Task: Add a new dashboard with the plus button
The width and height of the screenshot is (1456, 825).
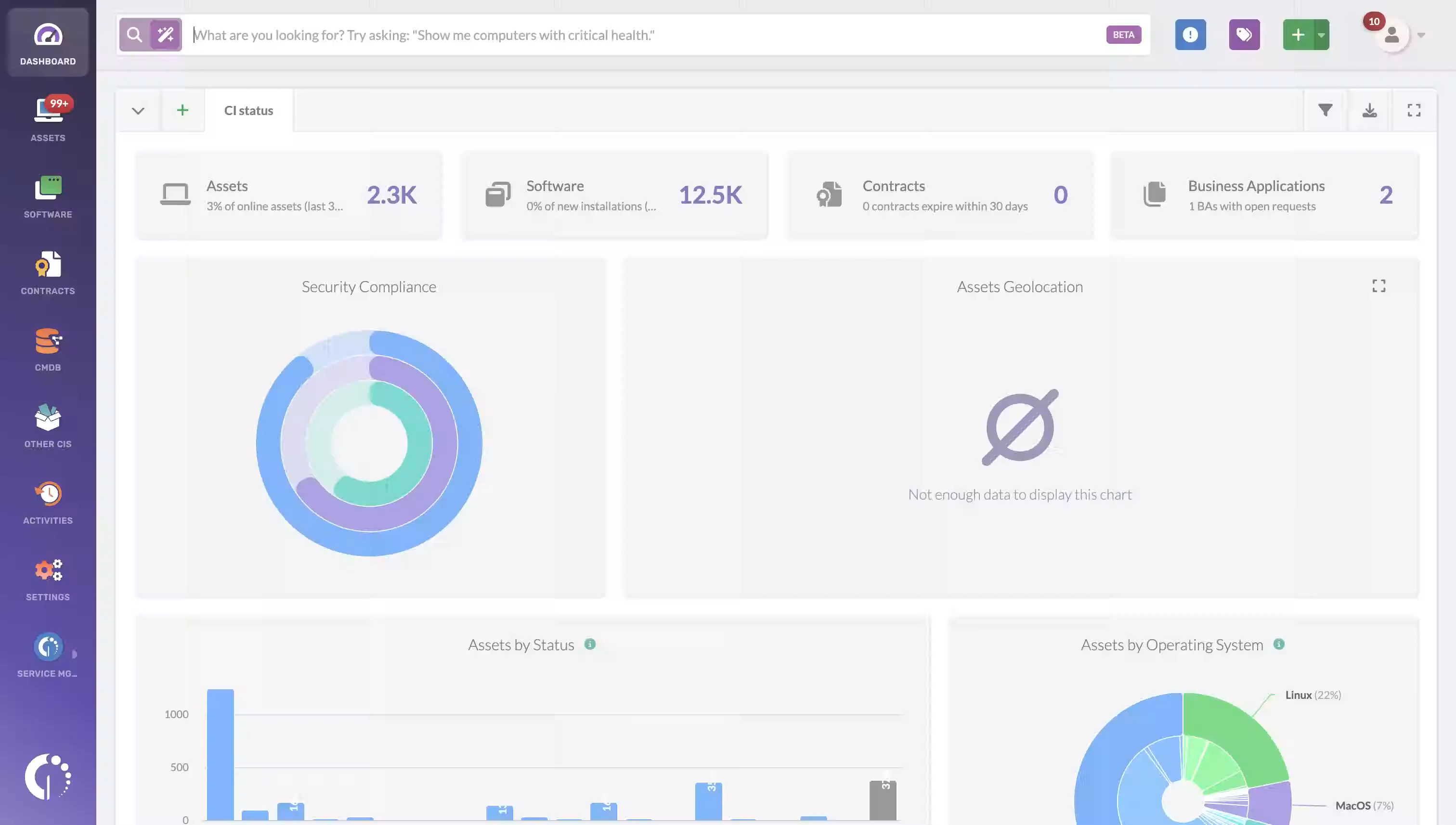Action: click(x=182, y=110)
